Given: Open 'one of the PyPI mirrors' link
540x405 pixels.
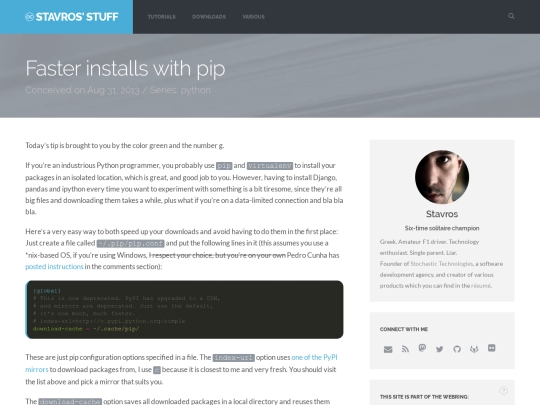Looking at the screenshot, I should pyautogui.click(x=314, y=357).
